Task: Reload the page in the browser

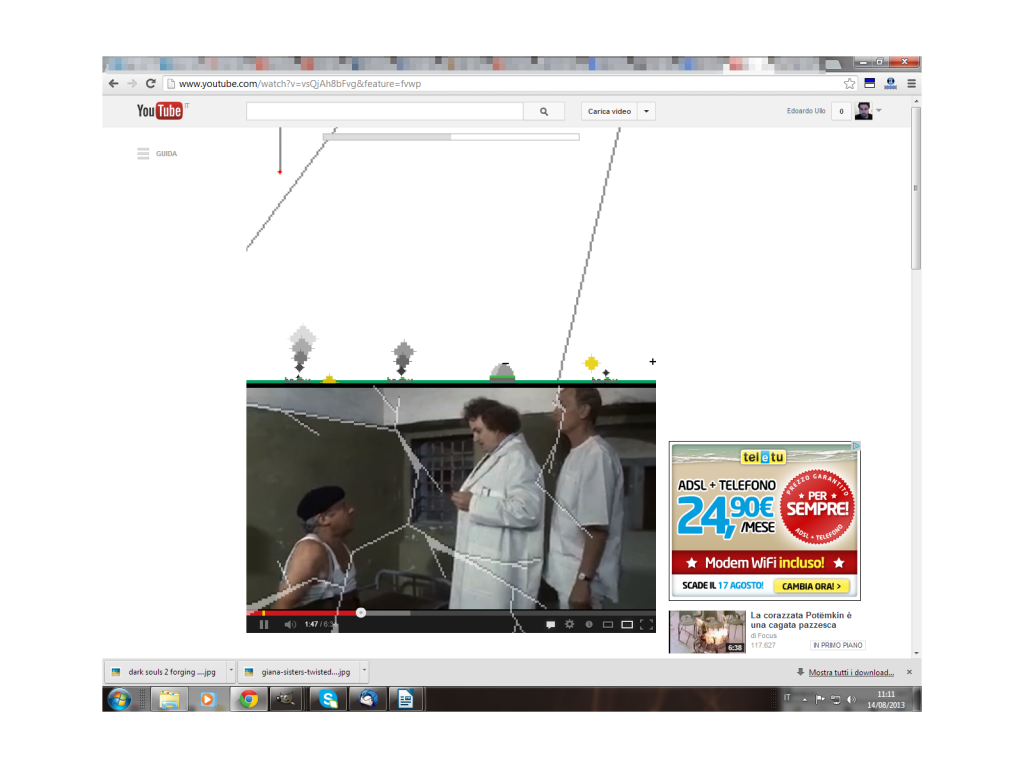Action: 151,84
